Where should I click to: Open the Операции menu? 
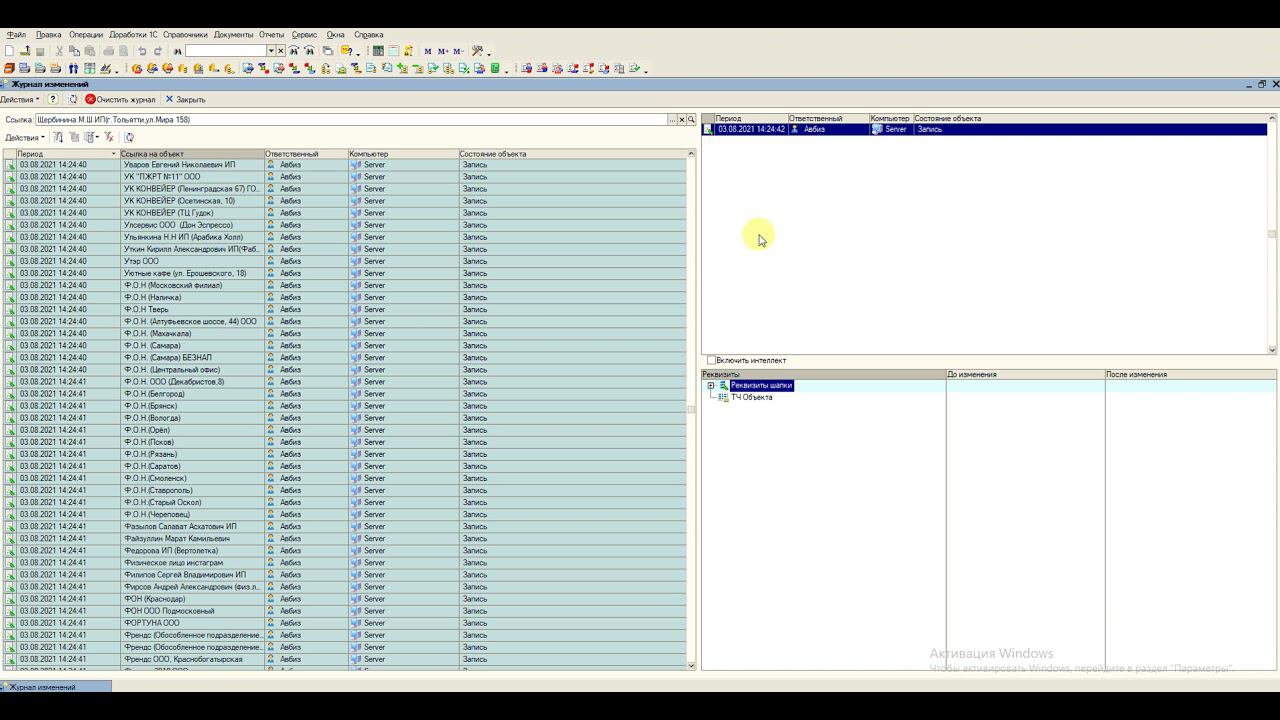tap(86, 35)
